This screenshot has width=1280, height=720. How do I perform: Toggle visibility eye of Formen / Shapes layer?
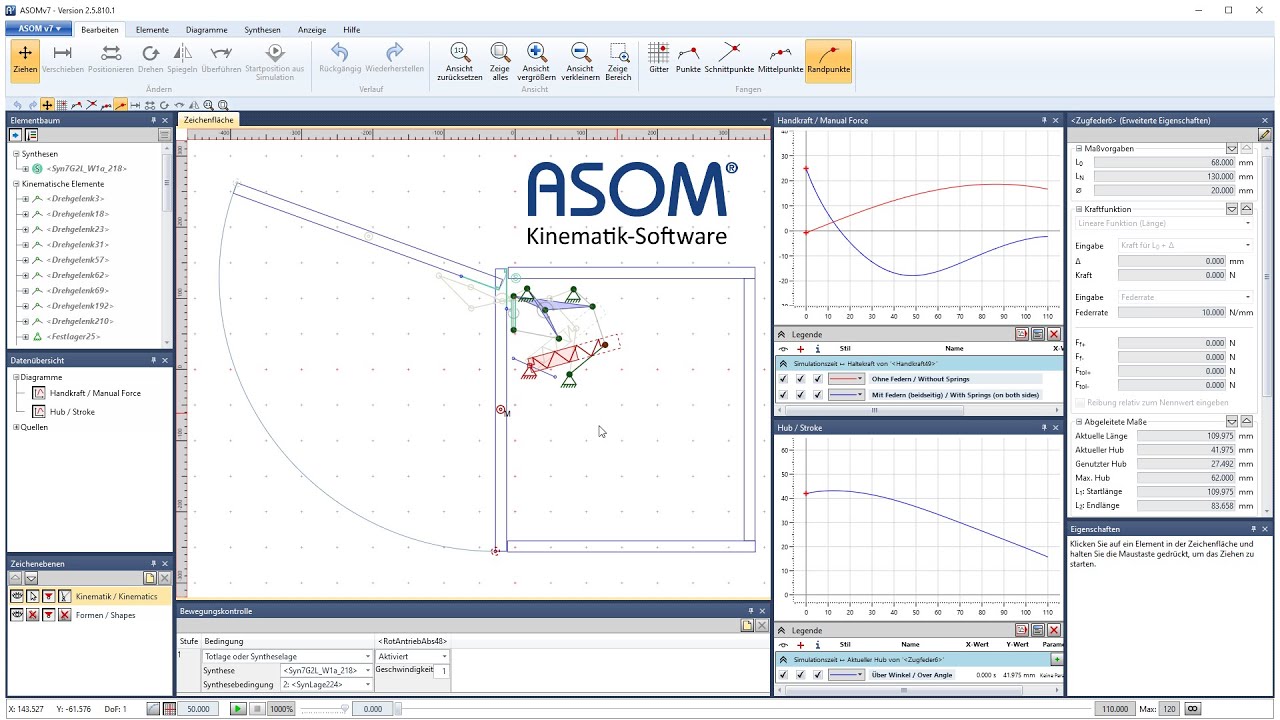(16, 614)
